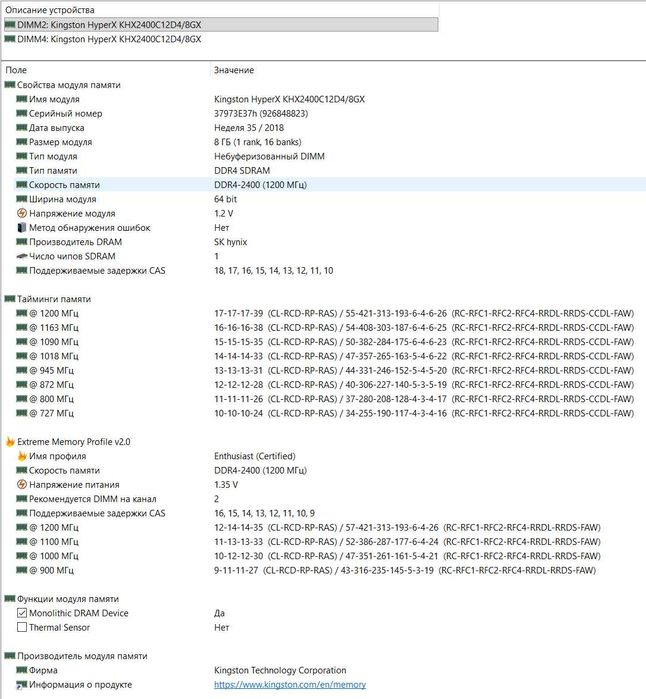Select DIMM2 Kingston HyperX device row
Screen dimensions: 646x699
220,25
